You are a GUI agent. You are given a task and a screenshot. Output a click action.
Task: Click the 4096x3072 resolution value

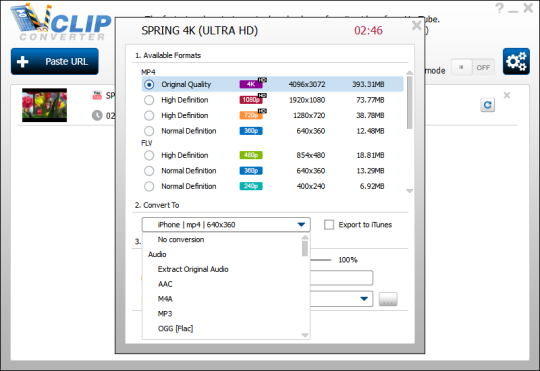pyautogui.click(x=307, y=84)
